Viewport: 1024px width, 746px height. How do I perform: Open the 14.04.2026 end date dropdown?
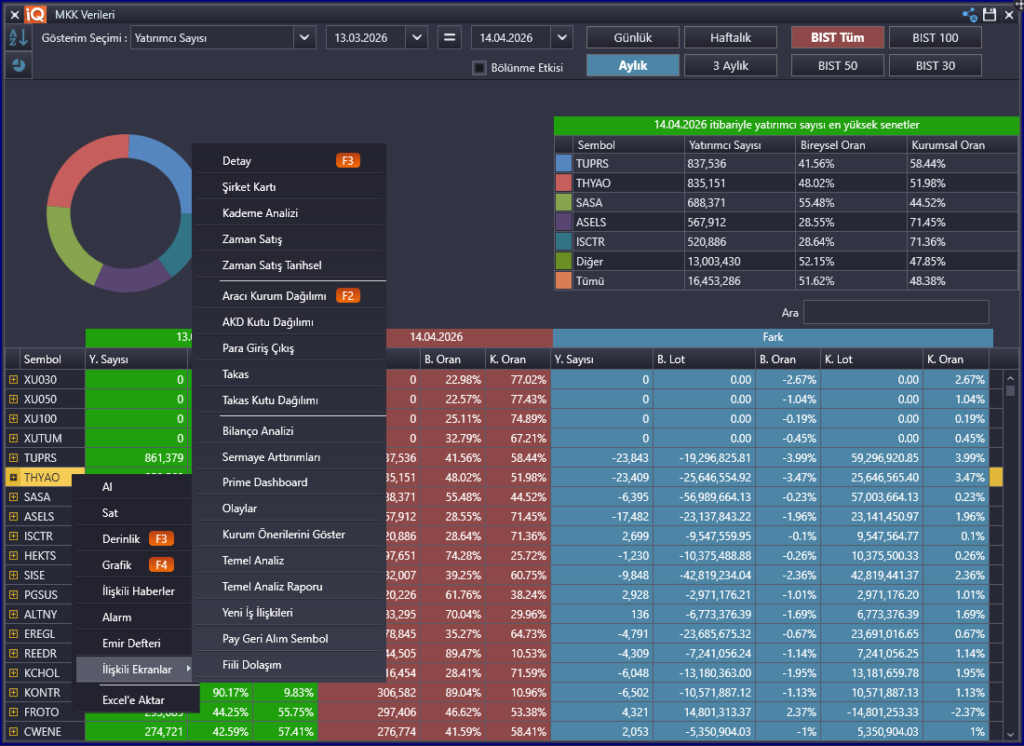click(x=561, y=38)
